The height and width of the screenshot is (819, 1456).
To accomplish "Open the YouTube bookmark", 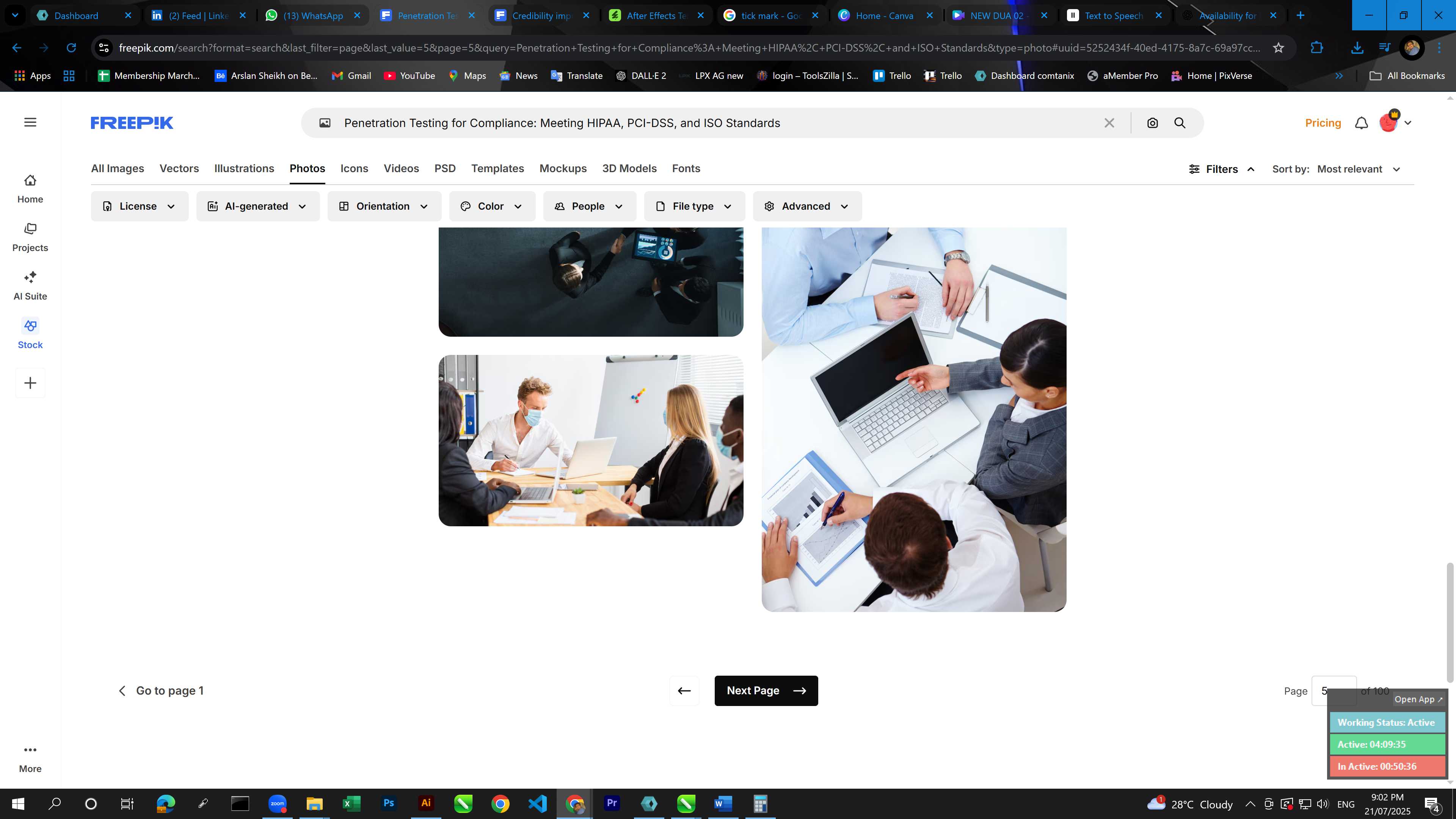I will 409,76.
